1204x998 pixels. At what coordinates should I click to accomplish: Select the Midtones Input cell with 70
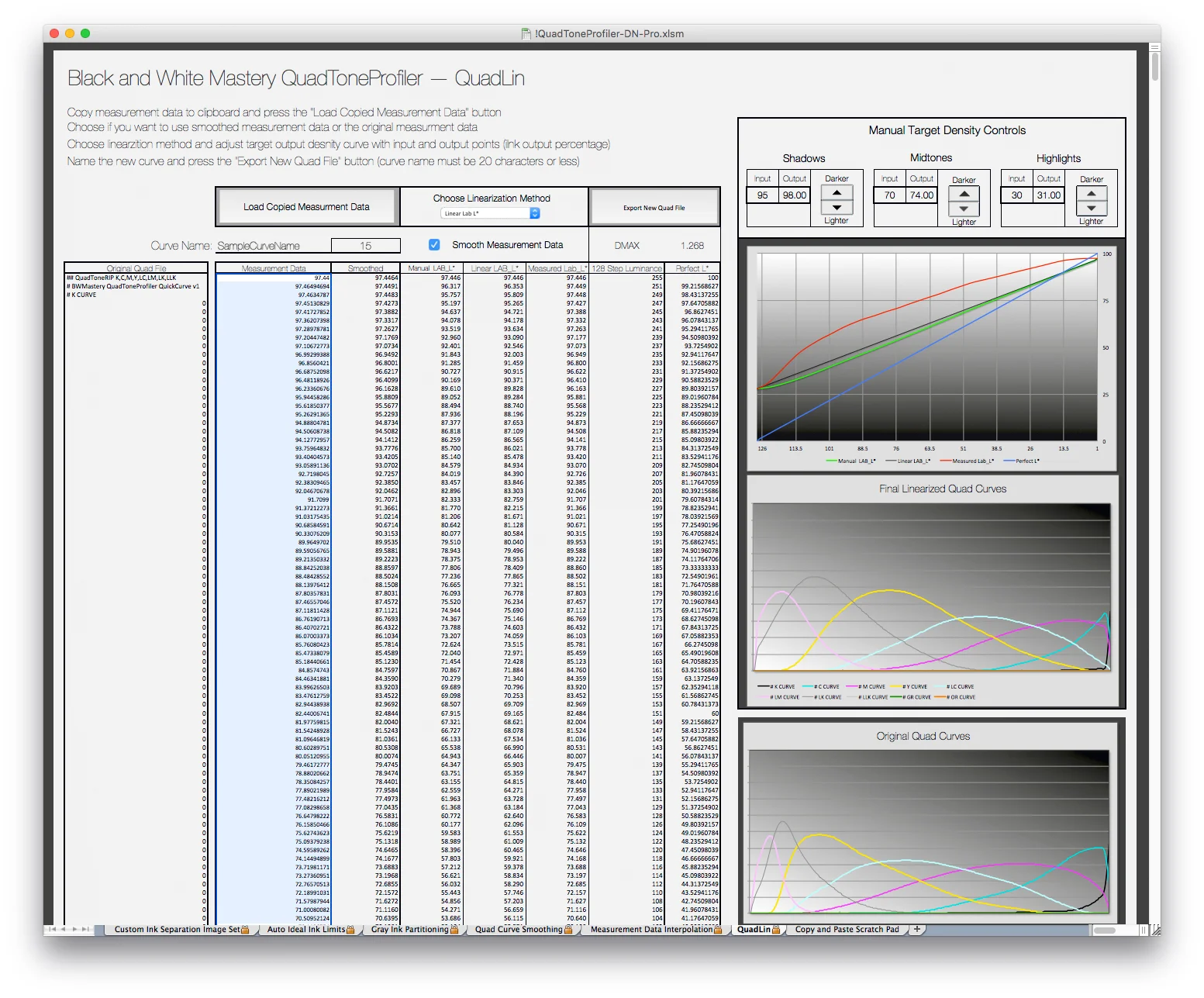(890, 195)
